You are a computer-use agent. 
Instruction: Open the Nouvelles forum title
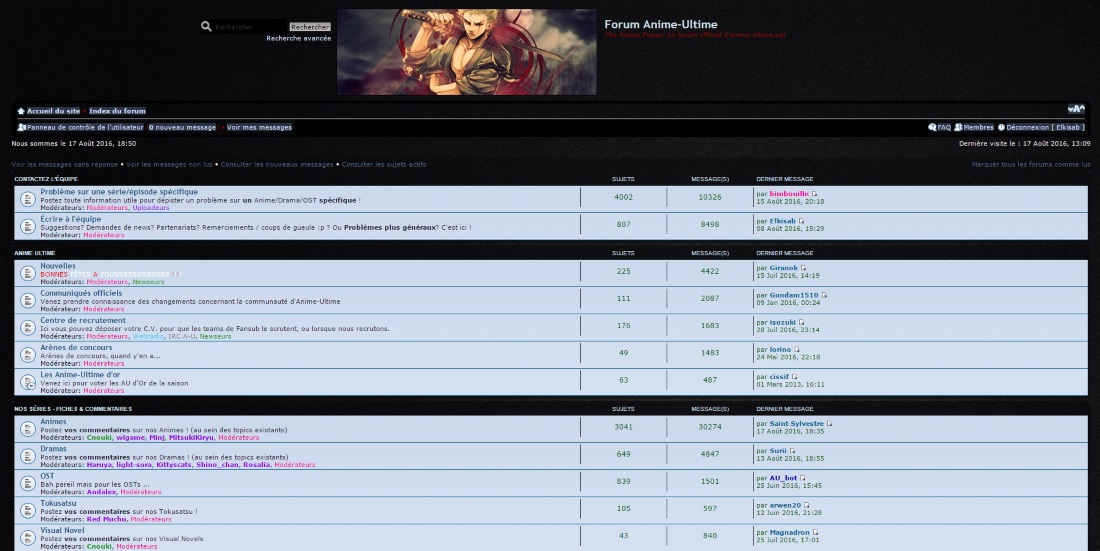(x=58, y=266)
